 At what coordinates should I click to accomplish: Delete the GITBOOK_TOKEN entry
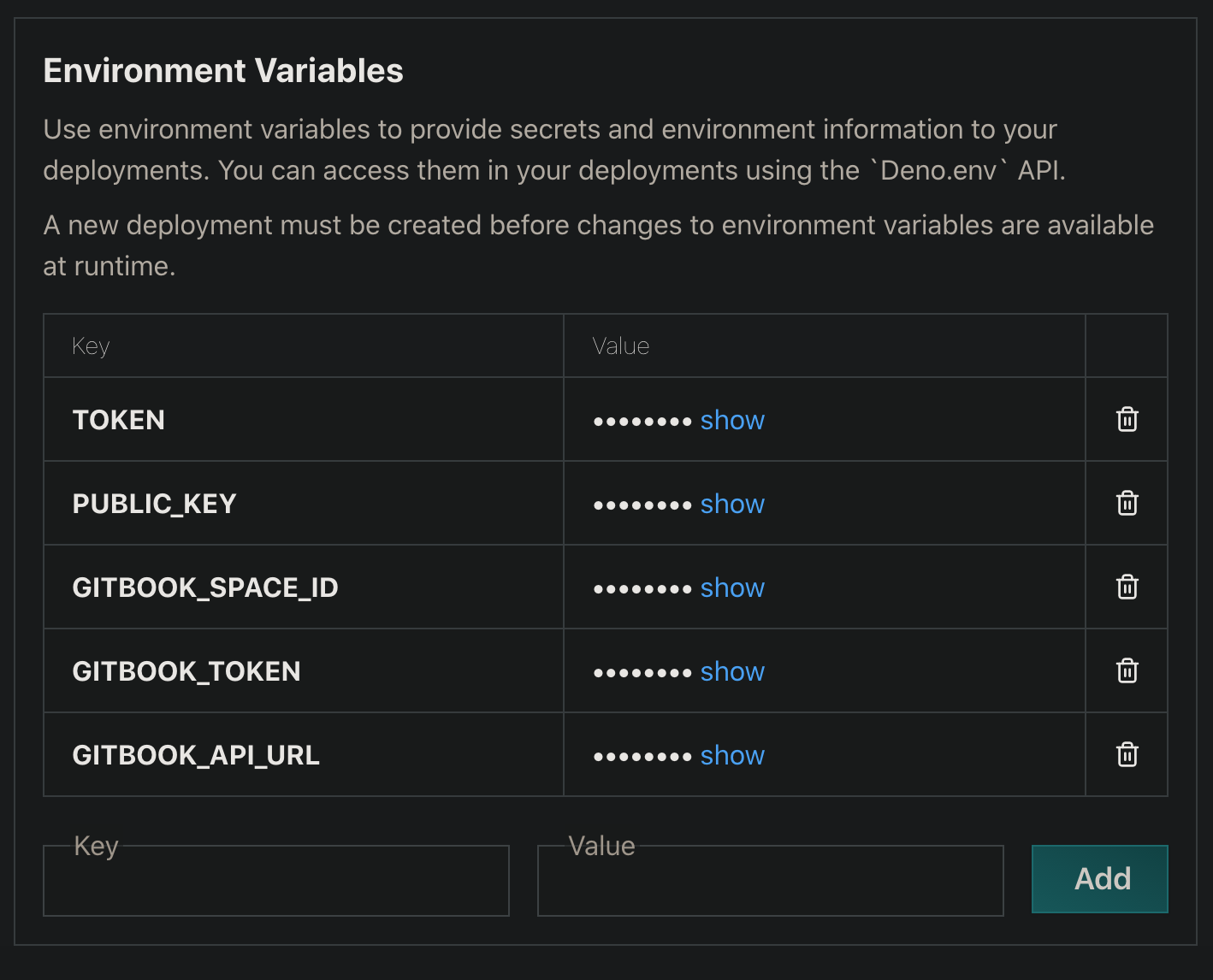coord(1127,671)
